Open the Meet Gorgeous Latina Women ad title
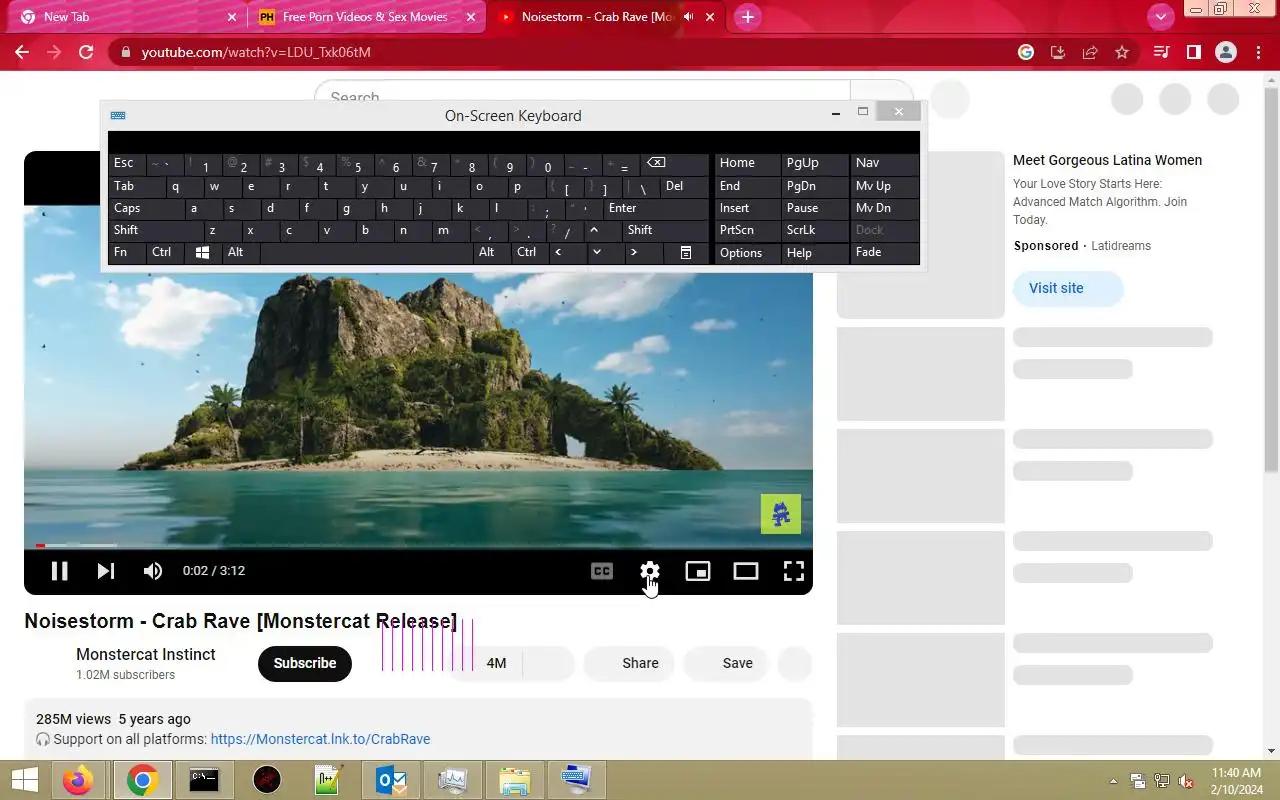Screen dimensions: 1280x800 [x=1107, y=160]
